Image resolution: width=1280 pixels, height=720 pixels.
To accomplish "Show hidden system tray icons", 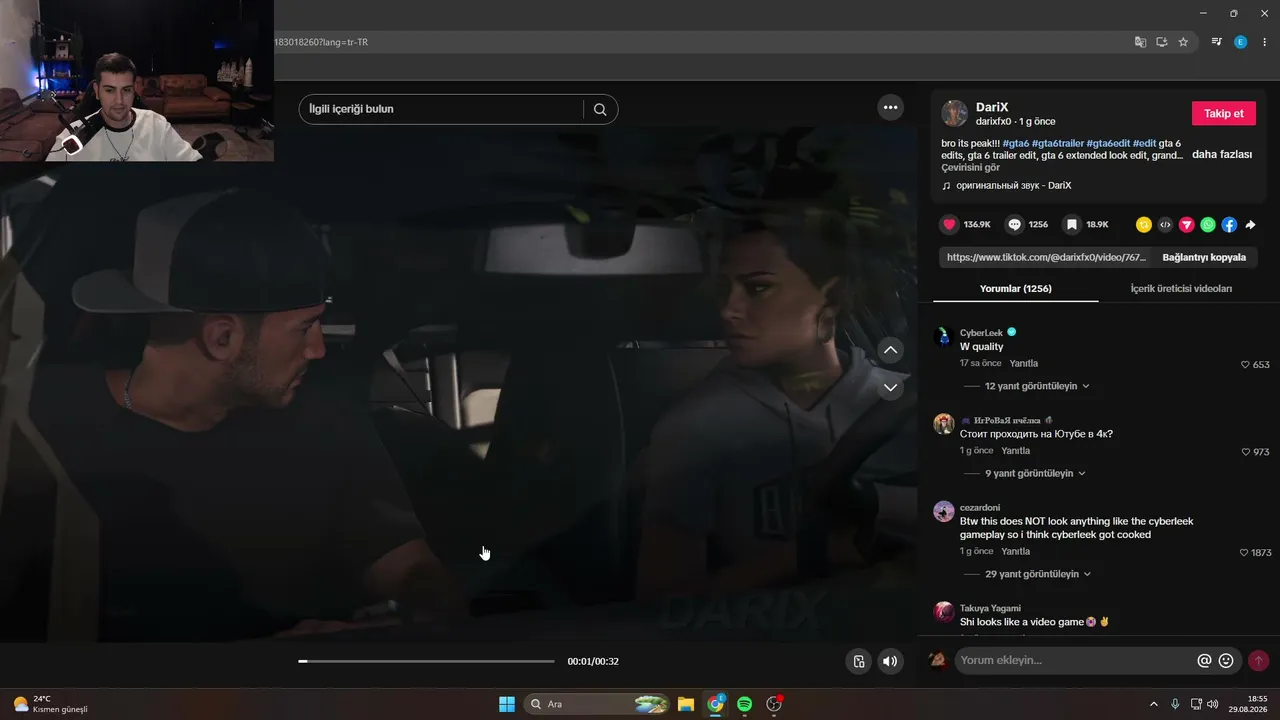I will pos(1153,704).
